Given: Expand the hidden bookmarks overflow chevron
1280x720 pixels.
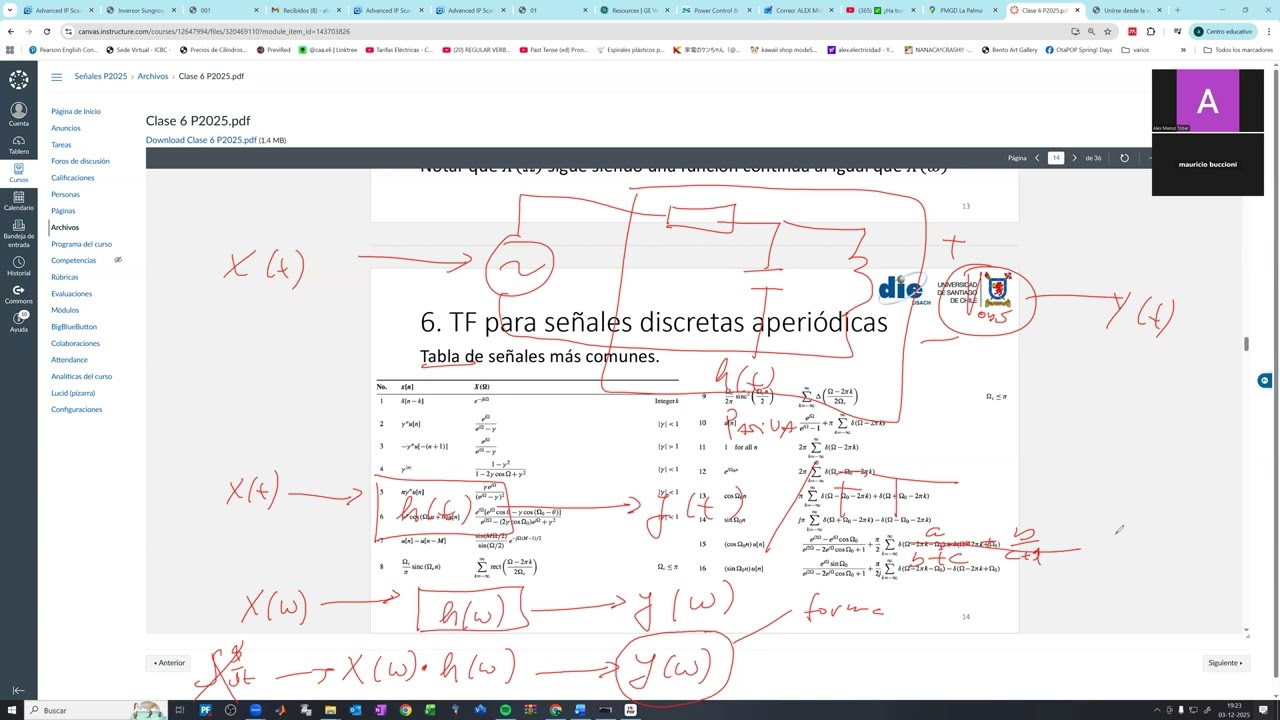Looking at the screenshot, I should (1184, 50).
